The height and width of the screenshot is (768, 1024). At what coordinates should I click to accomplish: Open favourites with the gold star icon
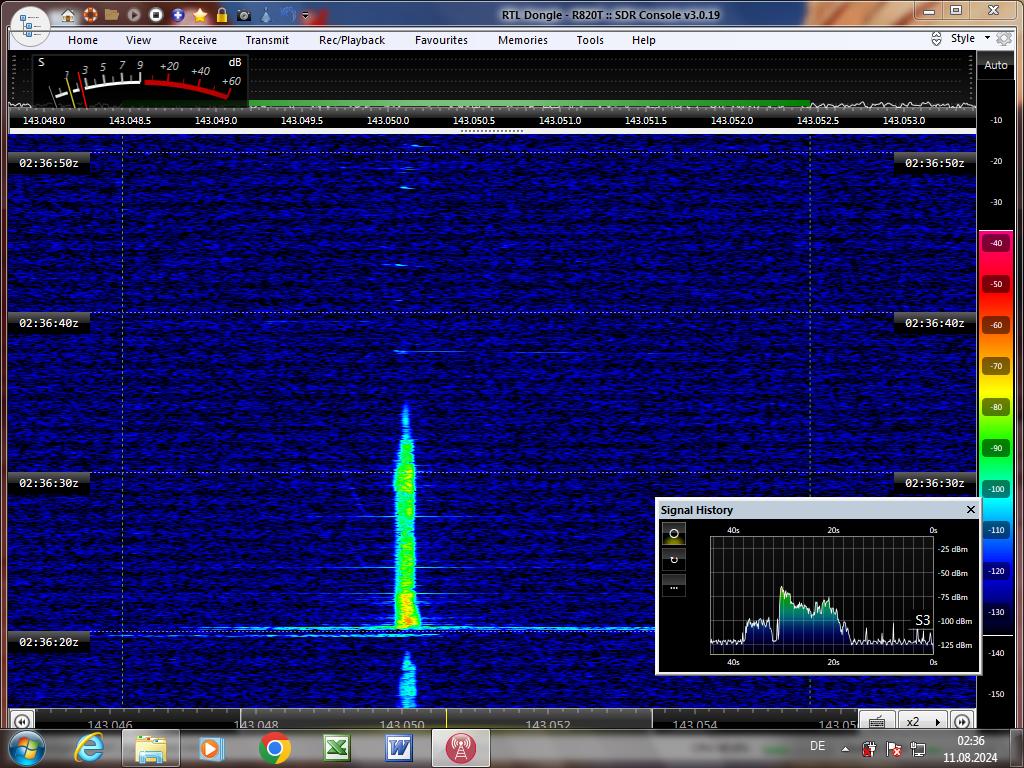coord(200,14)
